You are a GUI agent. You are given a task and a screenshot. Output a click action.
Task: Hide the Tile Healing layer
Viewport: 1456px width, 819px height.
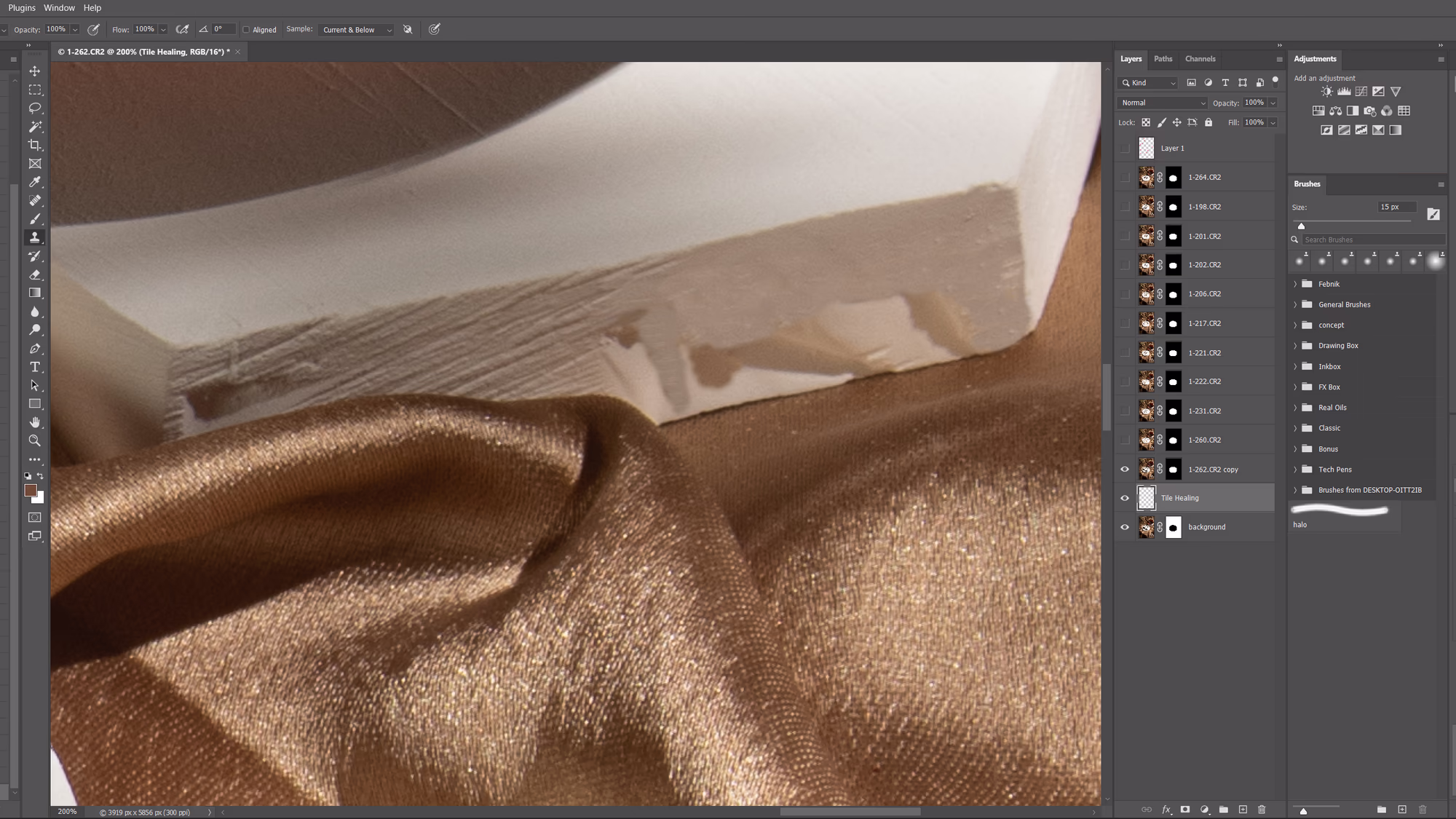[x=1125, y=498]
